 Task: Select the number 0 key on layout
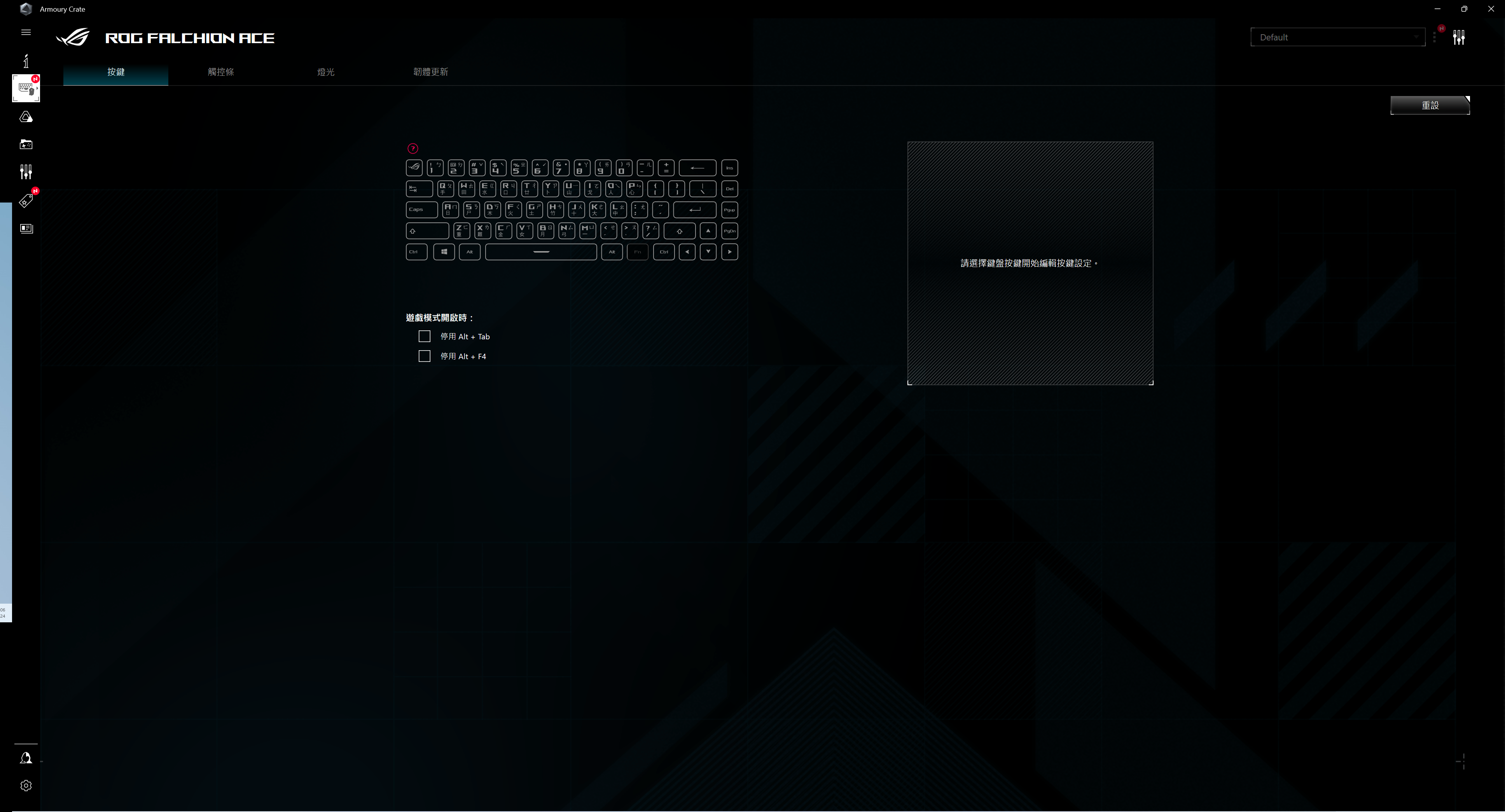[x=624, y=168]
